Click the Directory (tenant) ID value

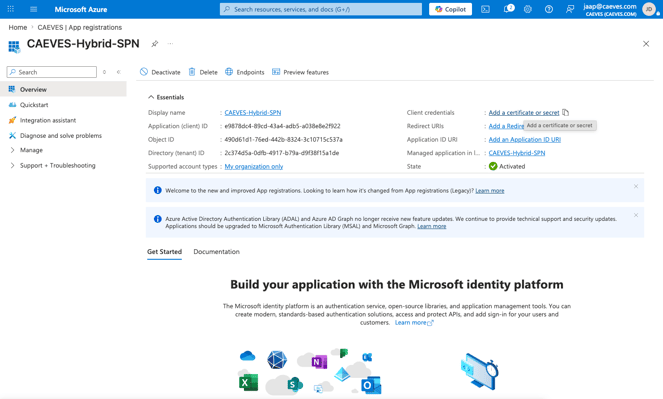[x=282, y=153]
